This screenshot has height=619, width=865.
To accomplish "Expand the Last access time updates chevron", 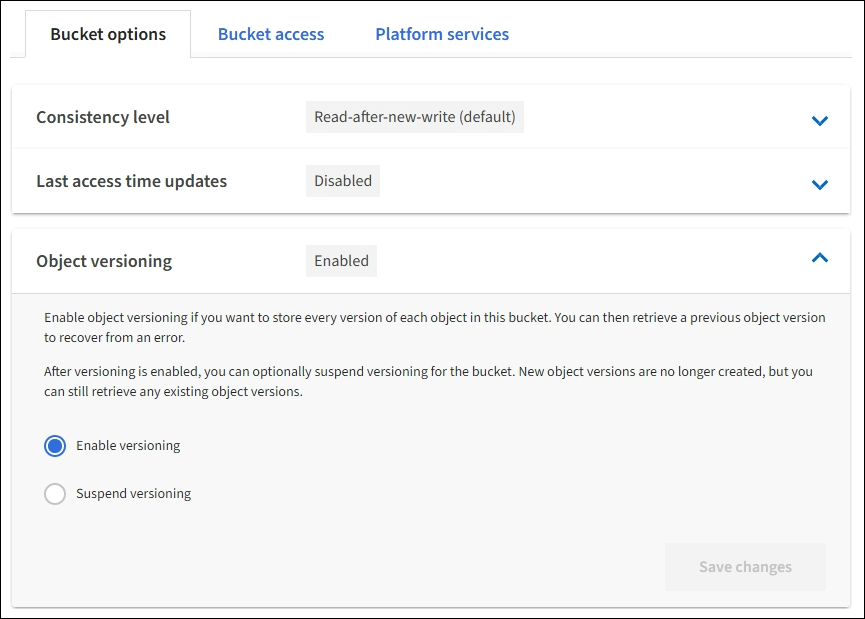I will (x=820, y=184).
